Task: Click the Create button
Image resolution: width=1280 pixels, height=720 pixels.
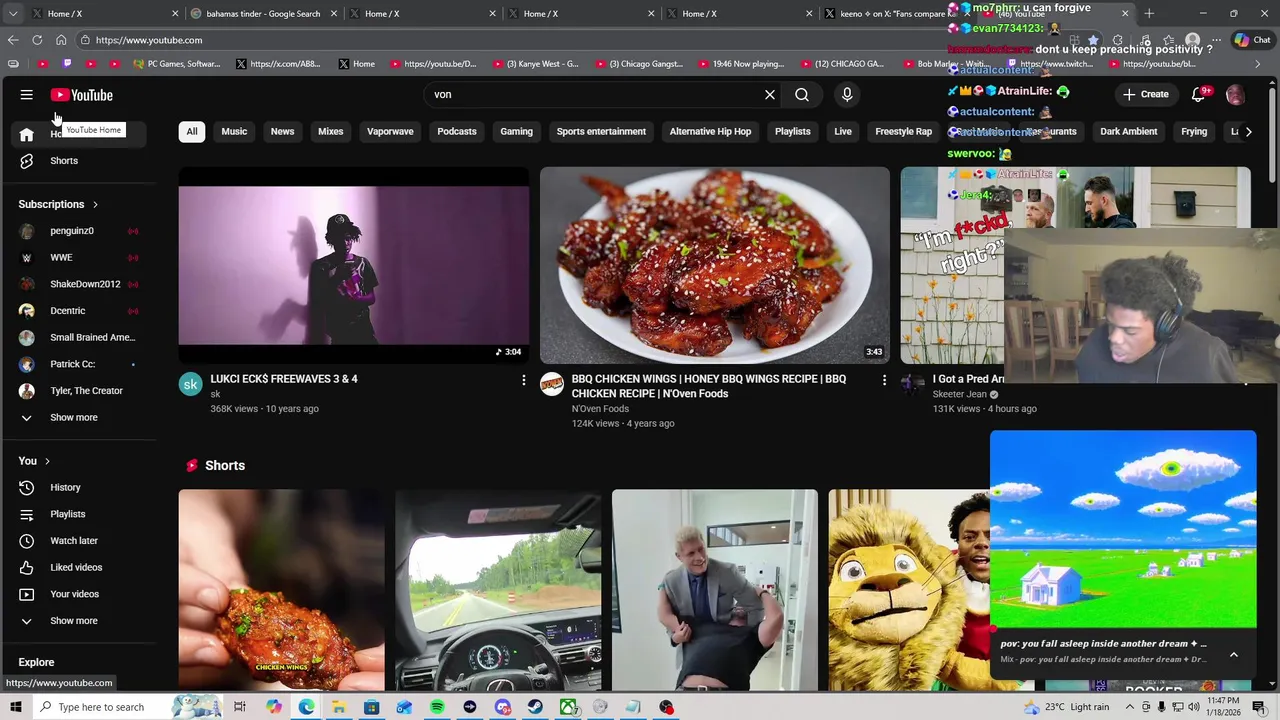Action: [x=1146, y=94]
